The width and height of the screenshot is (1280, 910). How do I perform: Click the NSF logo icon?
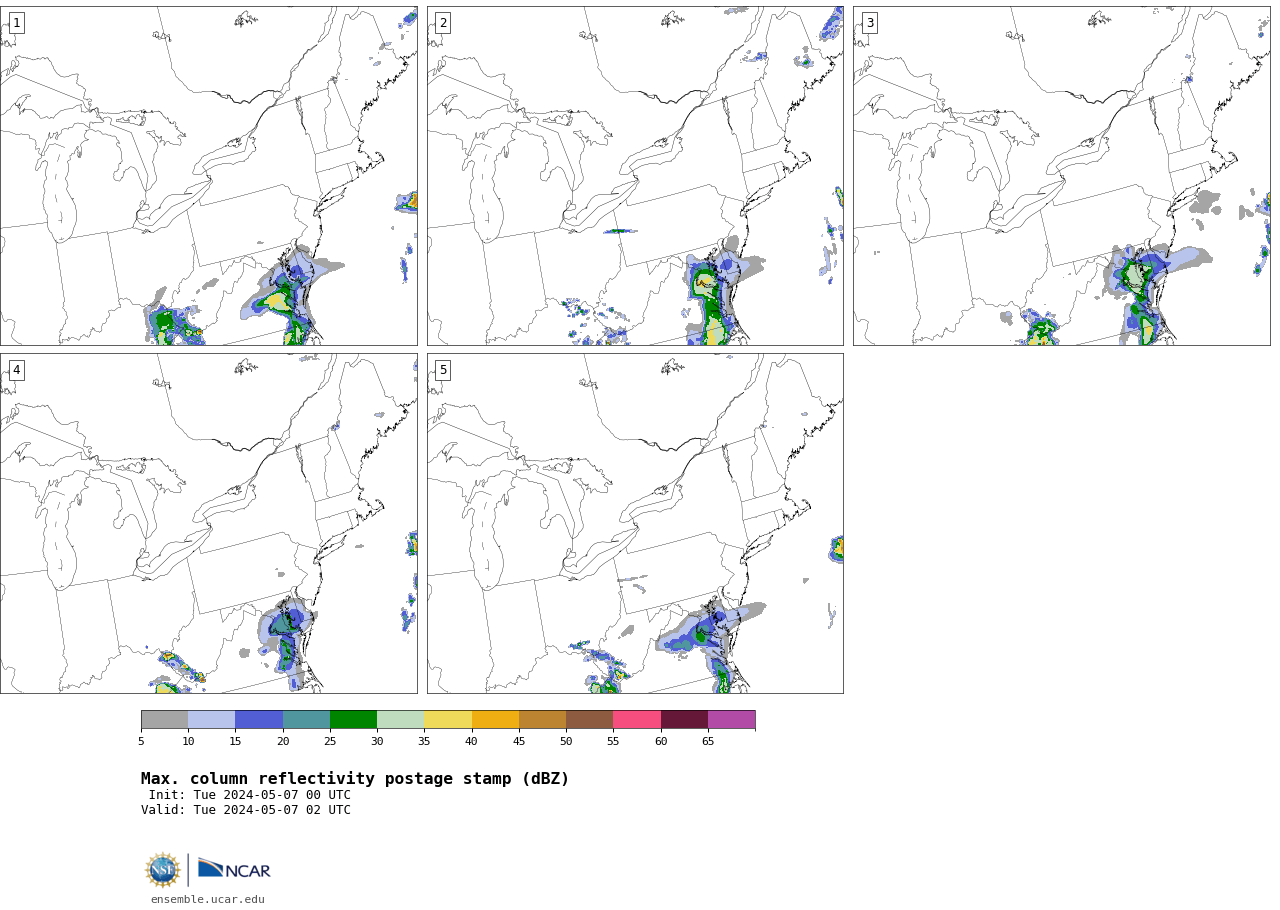pyautogui.click(x=162, y=870)
